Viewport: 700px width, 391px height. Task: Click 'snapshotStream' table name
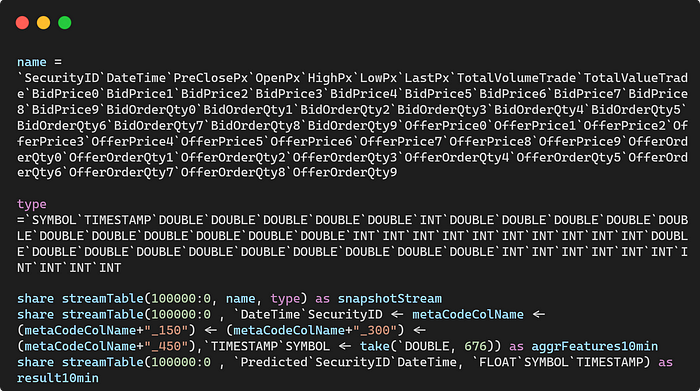click(x=390, y=299)
